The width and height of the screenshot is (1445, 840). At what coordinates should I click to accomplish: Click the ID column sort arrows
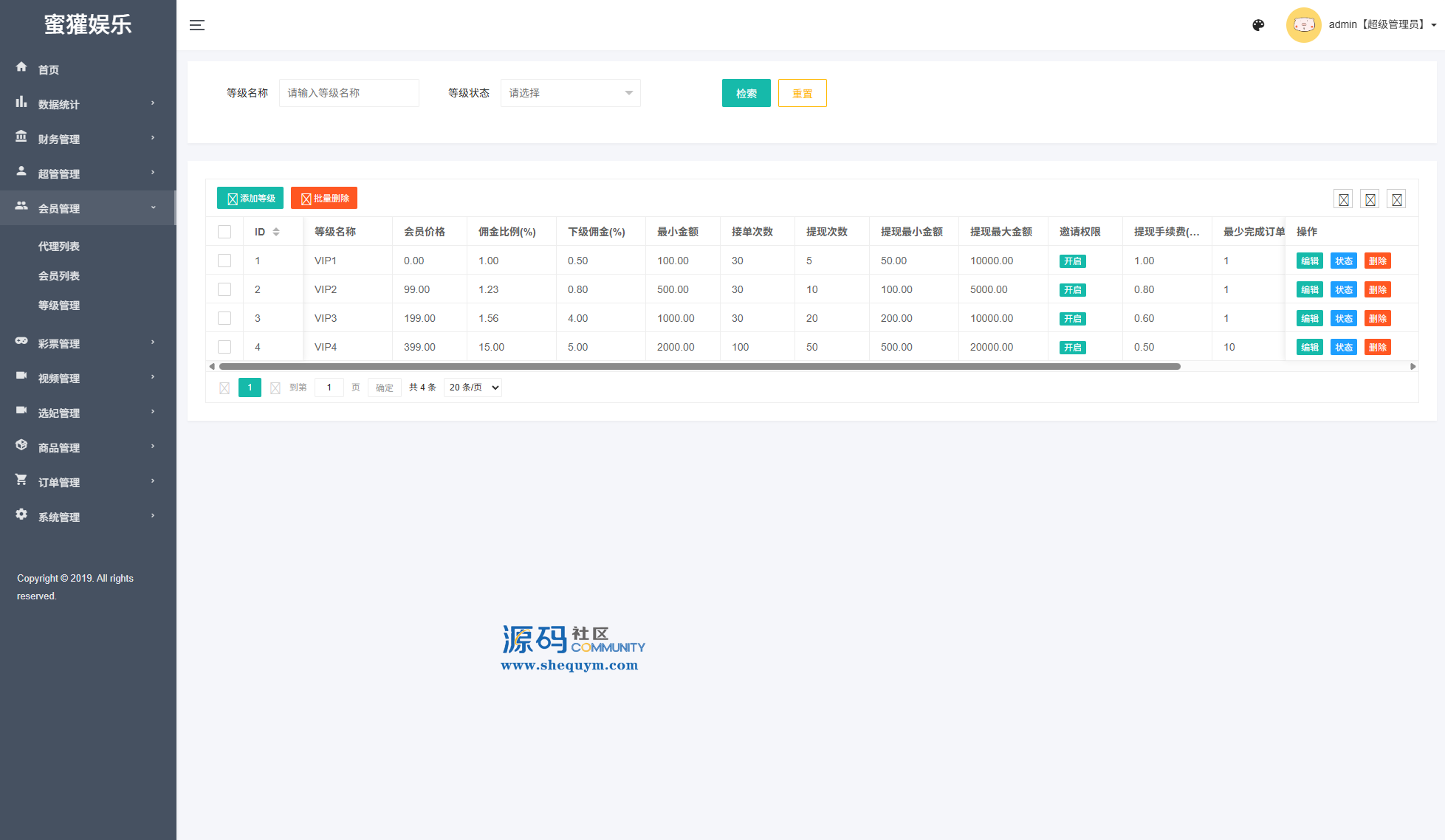[x=276, y=232]
